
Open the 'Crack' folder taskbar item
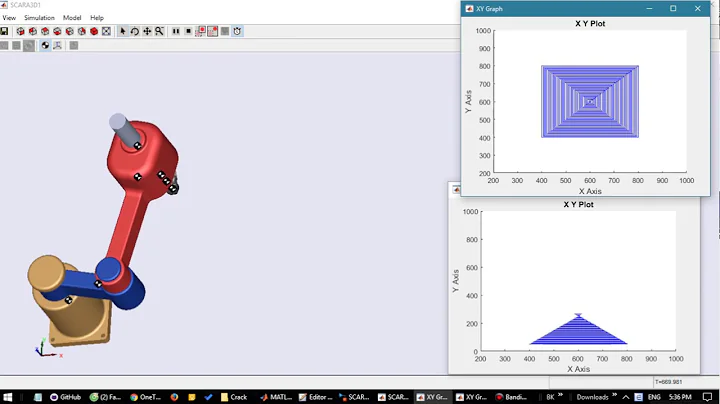233,397
